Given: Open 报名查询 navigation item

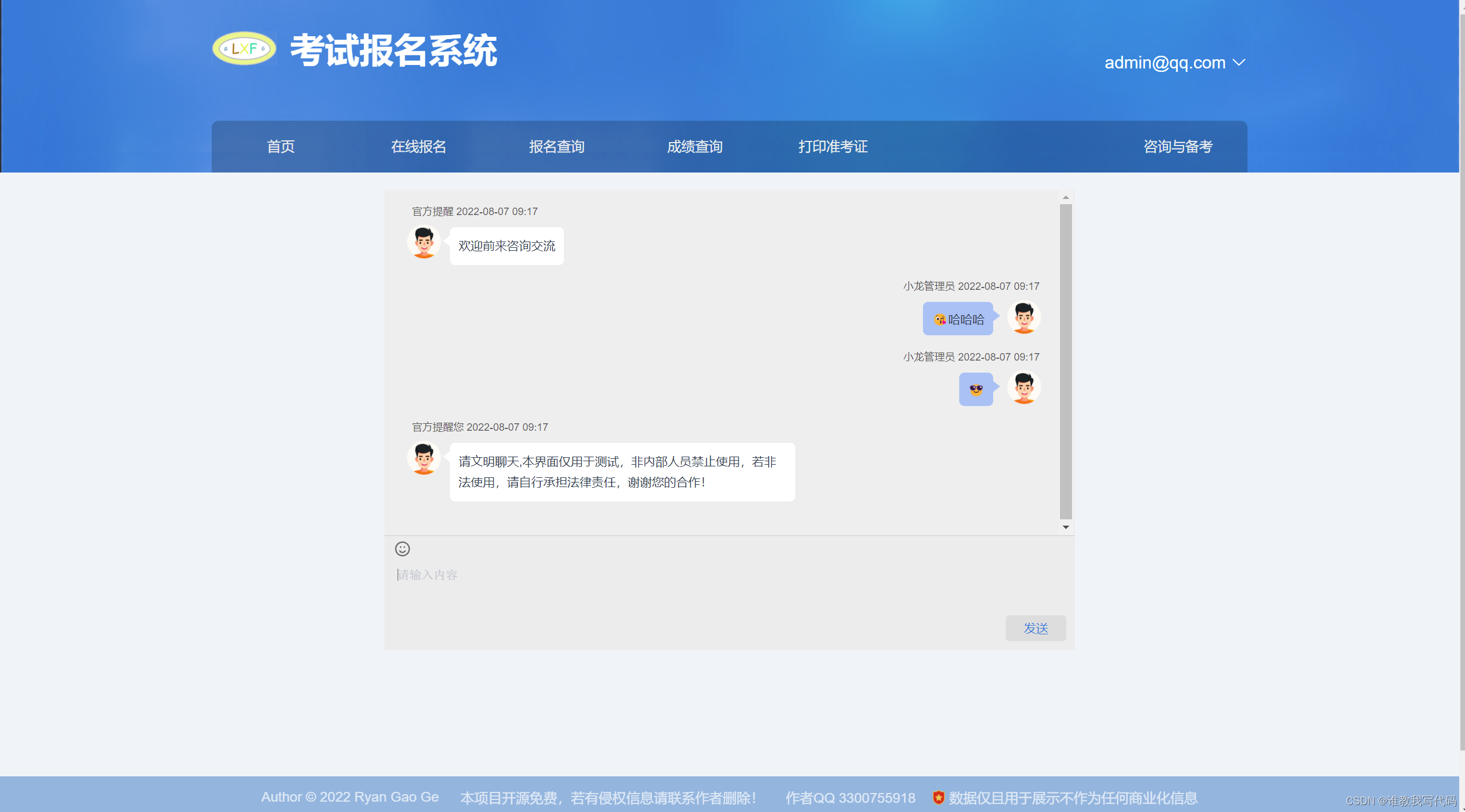Looking at the screenshot, I should (x=556, y=147).
